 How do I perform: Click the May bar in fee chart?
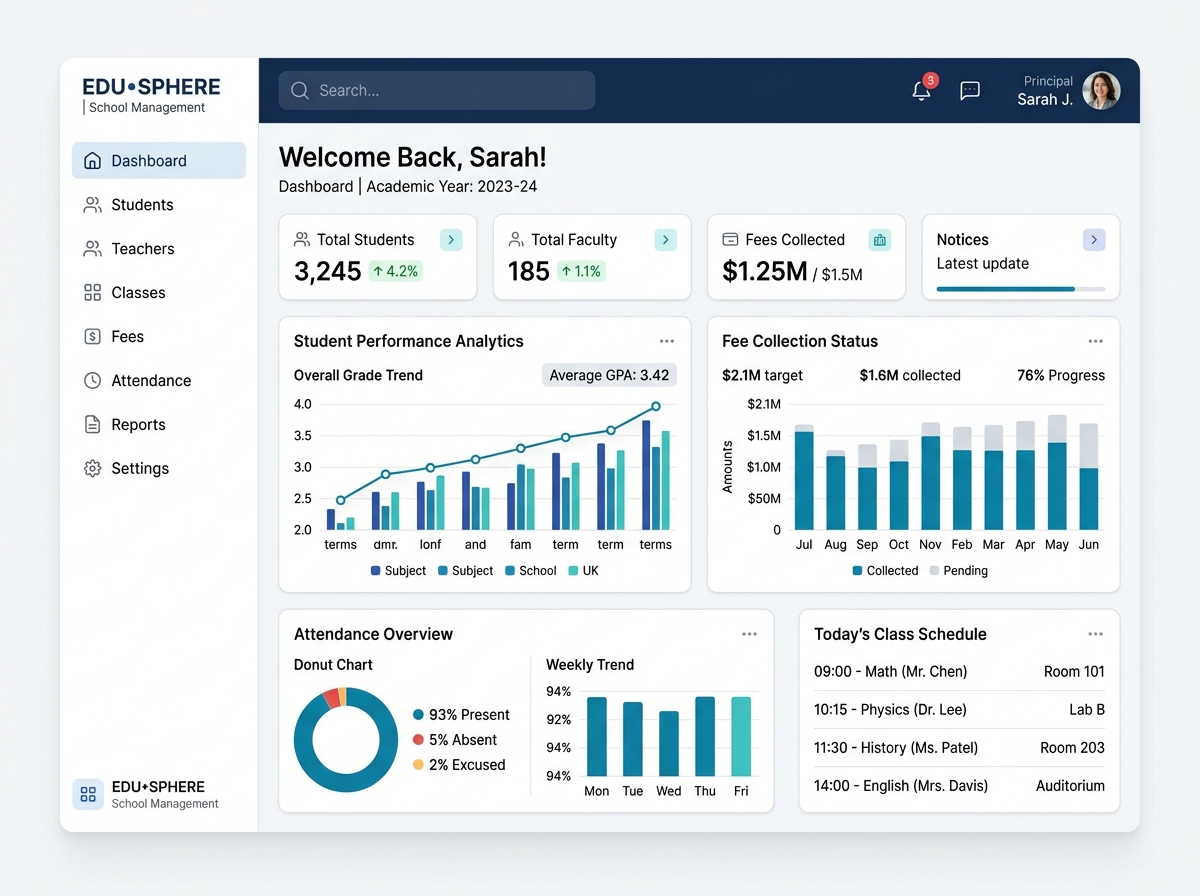pos(1057,472)
